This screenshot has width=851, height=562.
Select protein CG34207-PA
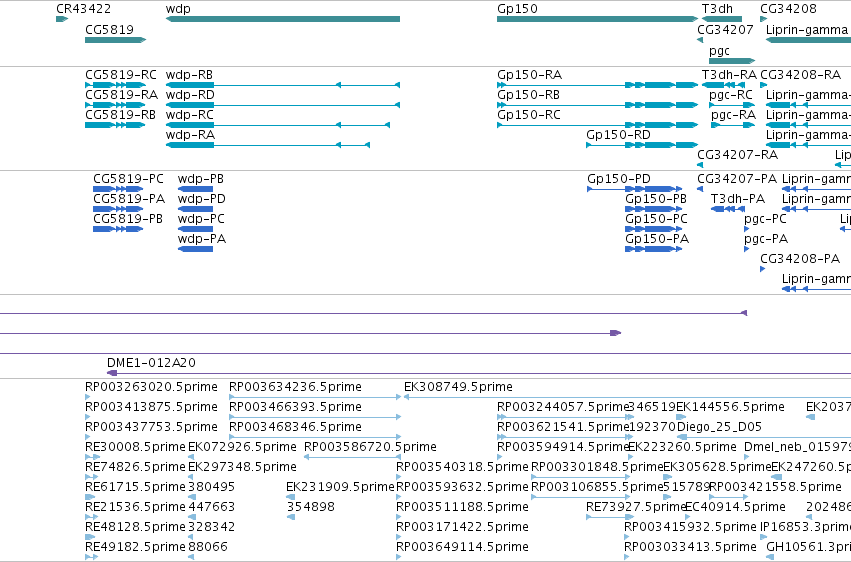click(700, 189)
